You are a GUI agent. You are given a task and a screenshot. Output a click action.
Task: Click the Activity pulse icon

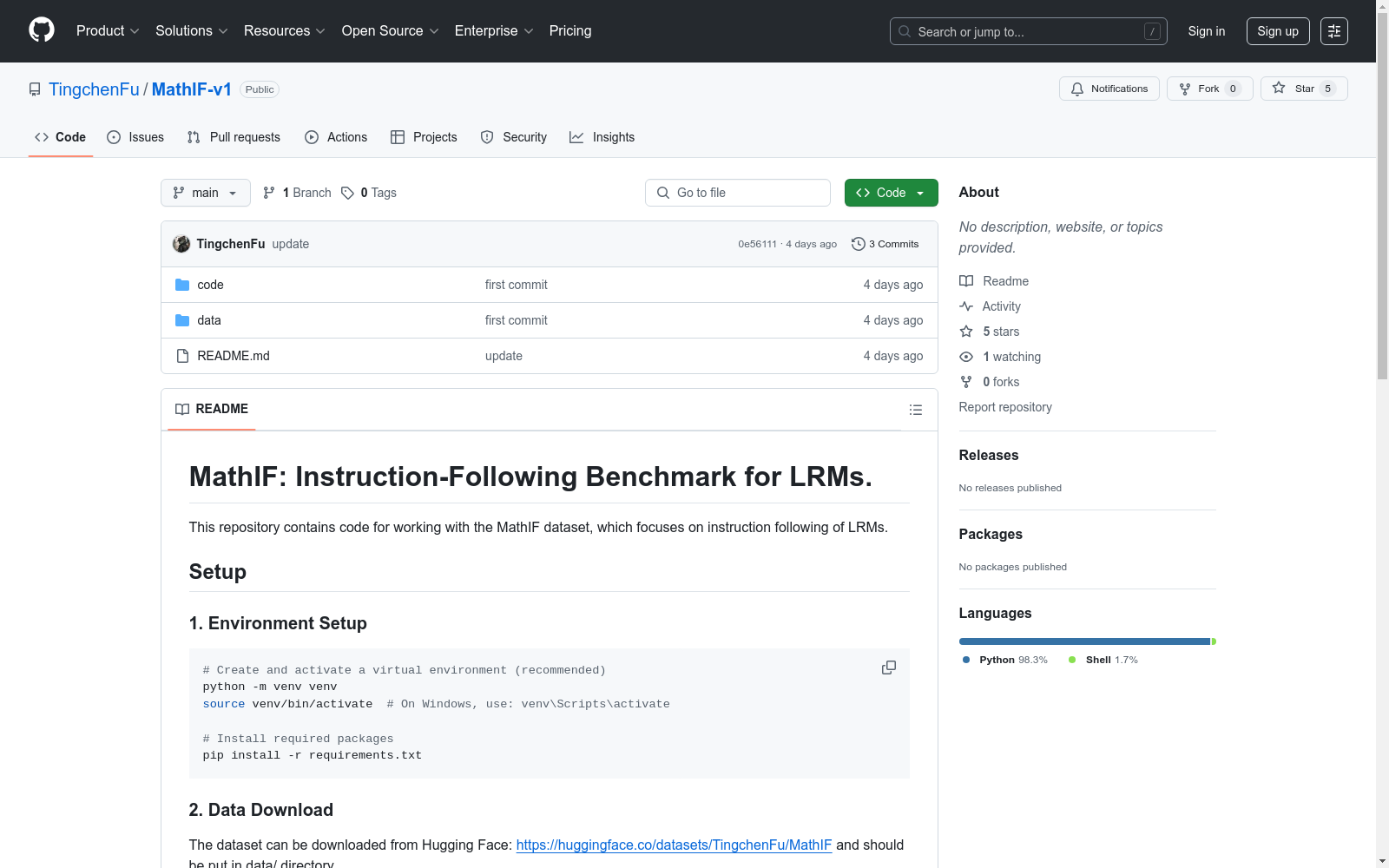pos(966,306)
